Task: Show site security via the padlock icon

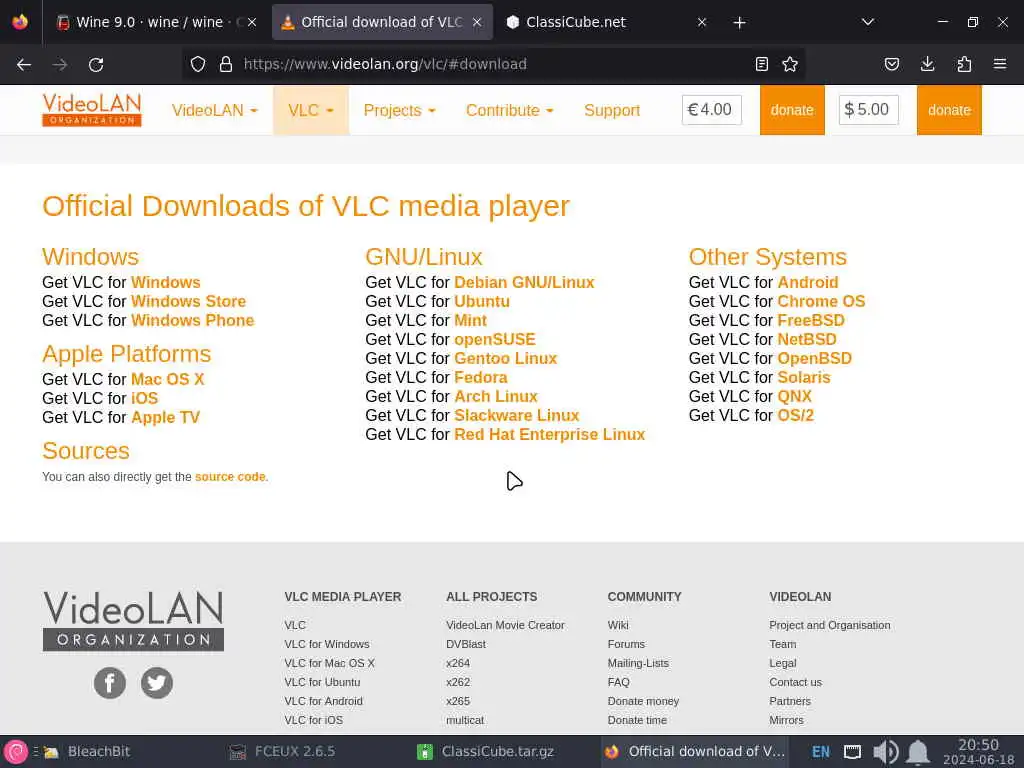Action: coord(226,64)
